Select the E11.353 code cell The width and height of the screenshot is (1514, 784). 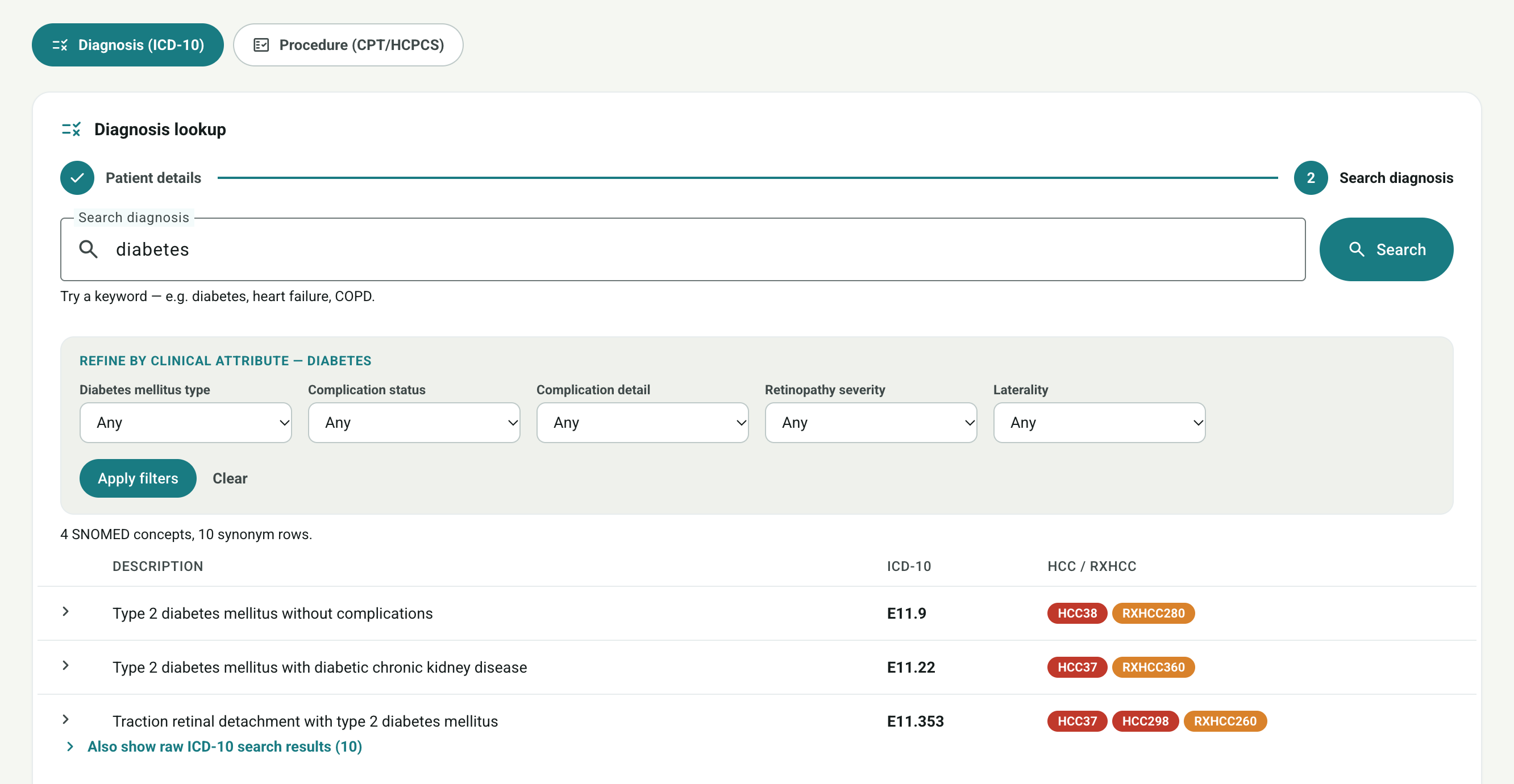pos(915,722)
